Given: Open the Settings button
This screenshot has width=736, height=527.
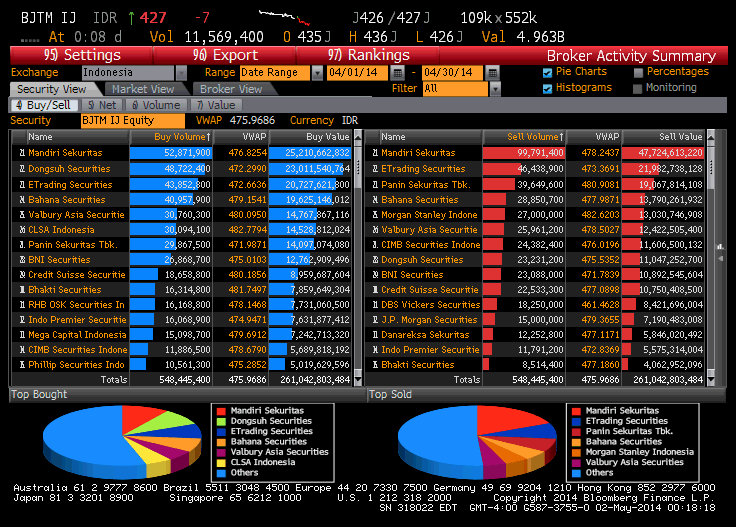Looking at the screenshot, I should pyautogui.click(x=82, y=55).
